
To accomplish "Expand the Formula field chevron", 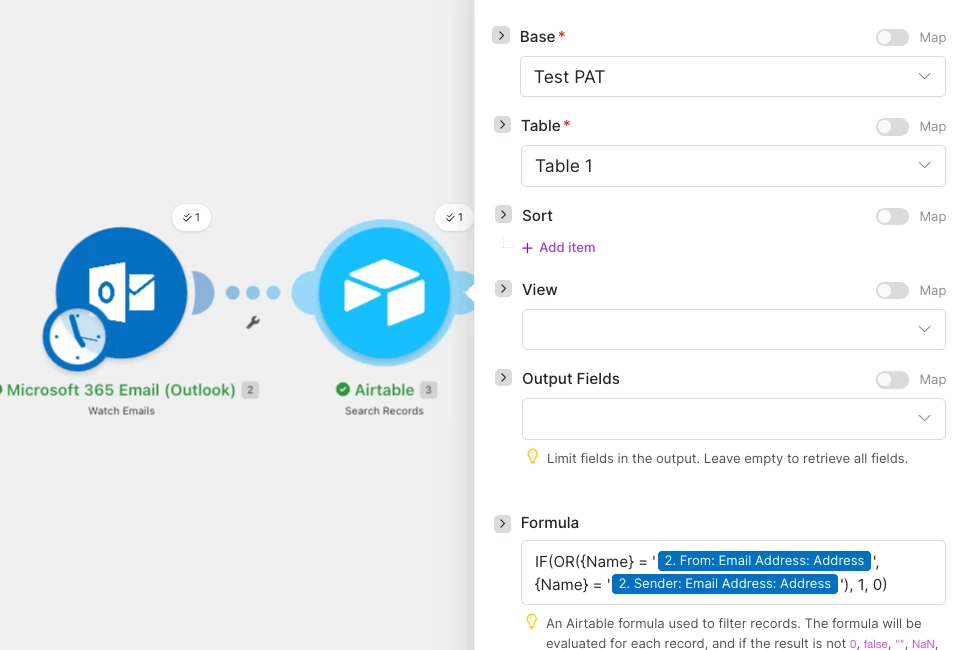I will coord(502,523).
